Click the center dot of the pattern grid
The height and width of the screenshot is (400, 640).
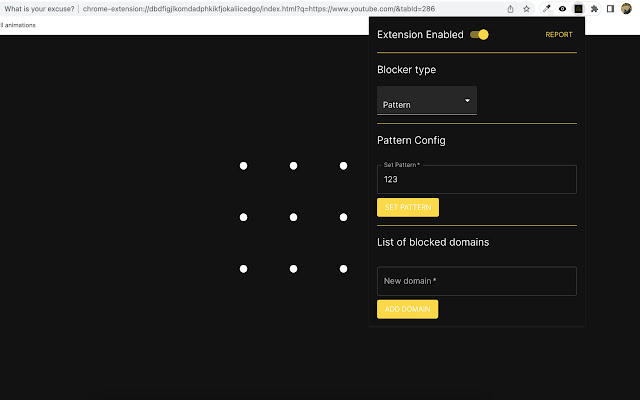(x=293, y=217)
